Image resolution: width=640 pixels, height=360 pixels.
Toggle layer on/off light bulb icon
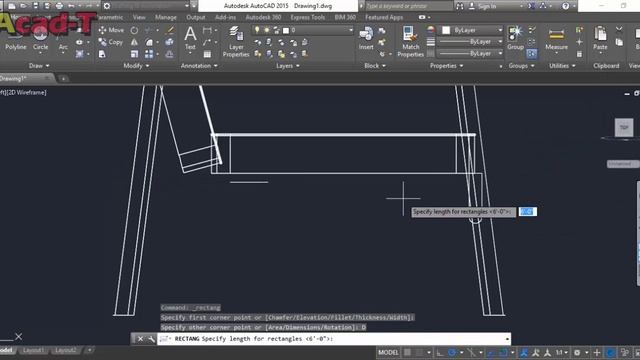pos(257,30)
